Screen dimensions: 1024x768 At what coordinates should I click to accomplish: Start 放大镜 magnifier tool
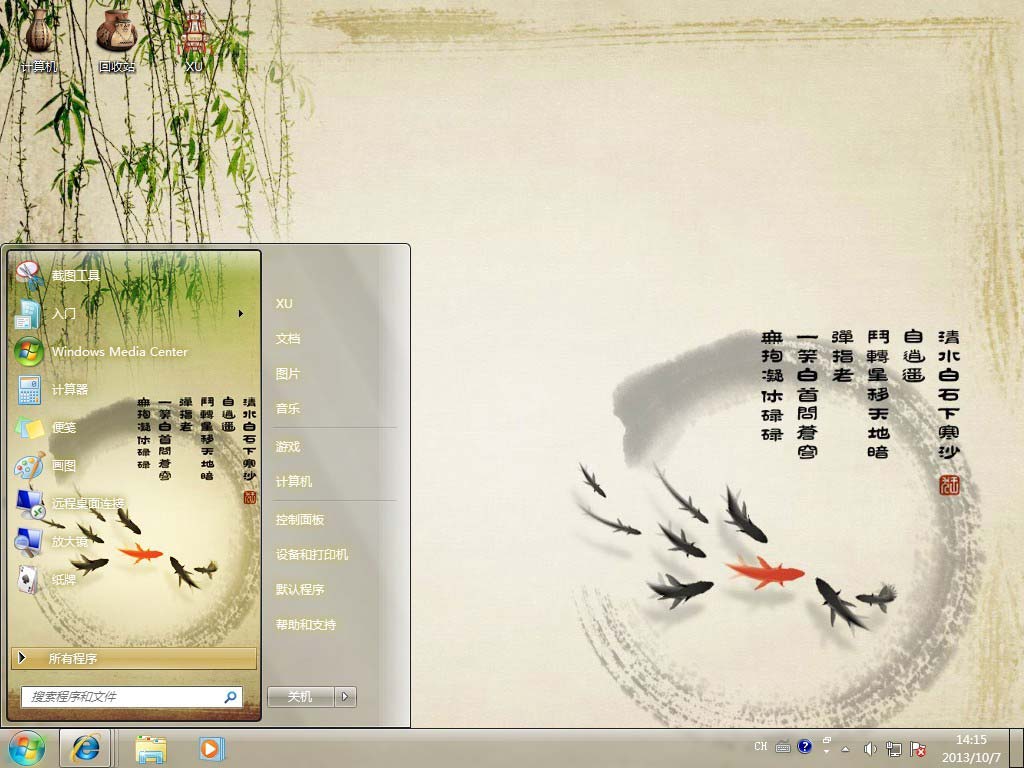[x=69, y=541]
